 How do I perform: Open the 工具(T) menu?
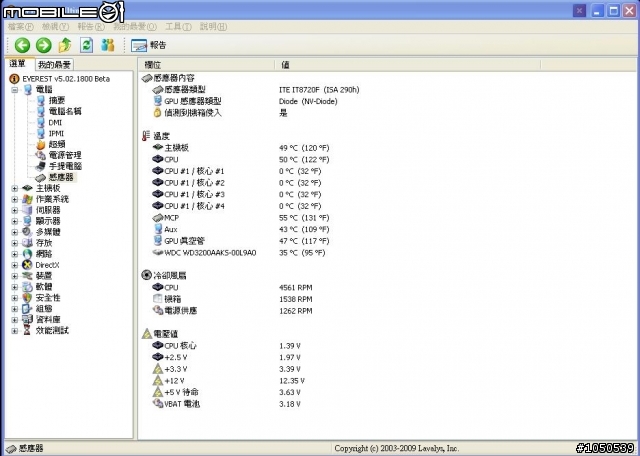[178, 27]
